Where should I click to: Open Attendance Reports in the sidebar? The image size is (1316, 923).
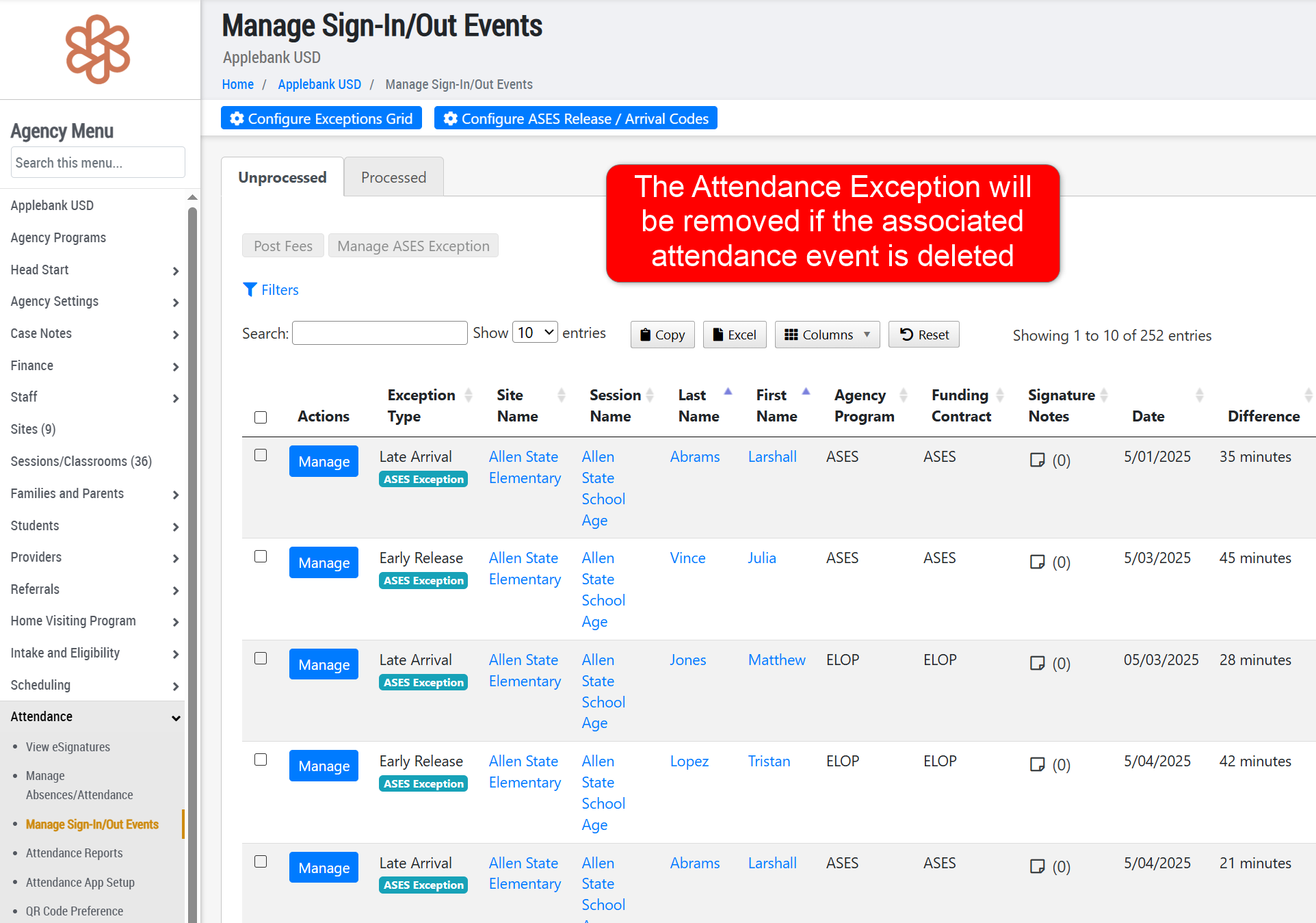74,853
